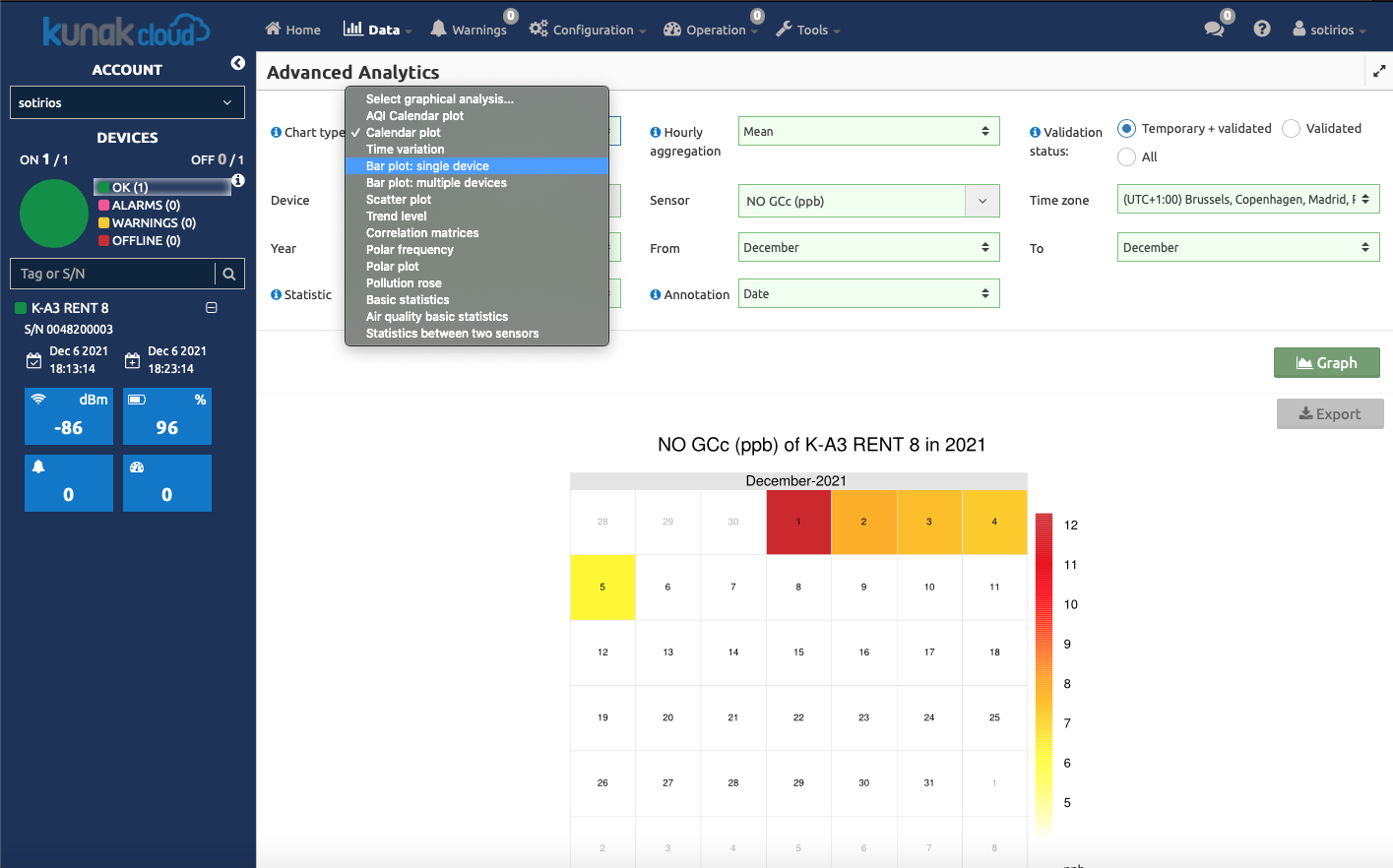Select Pollution rose from chart list
The image size is (1393, 868).
click(404, 283)
